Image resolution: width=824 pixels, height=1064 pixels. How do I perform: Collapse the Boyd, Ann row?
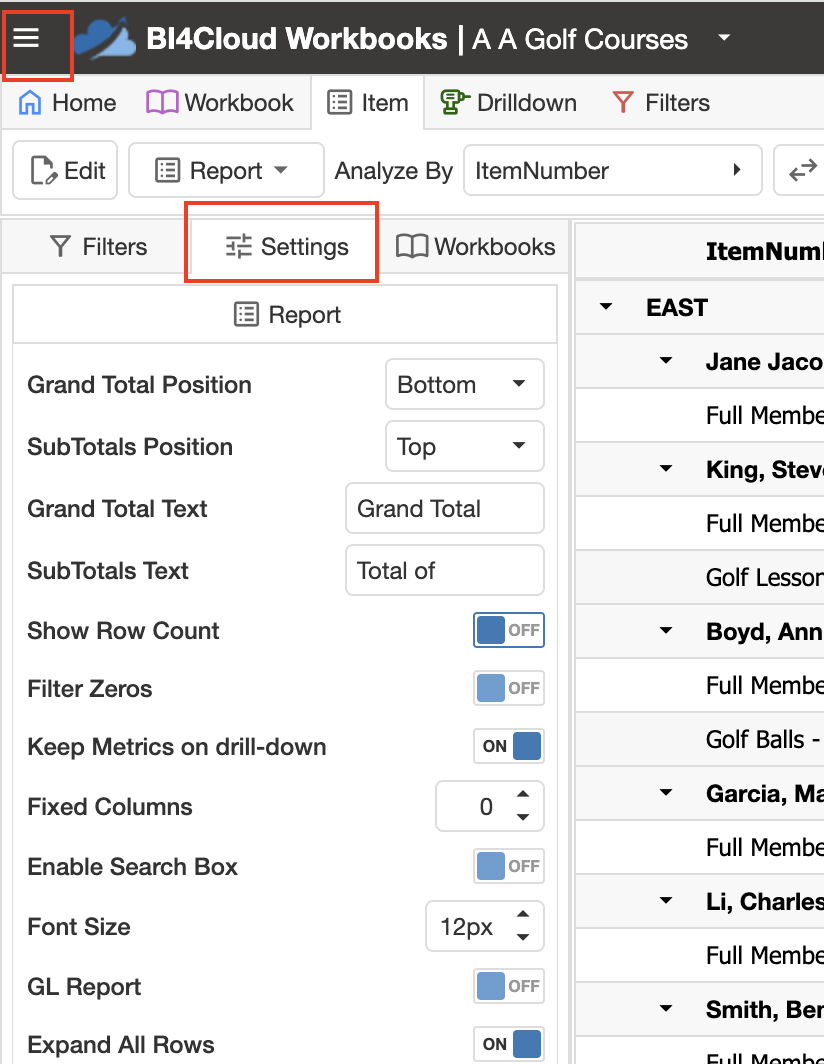666,631
